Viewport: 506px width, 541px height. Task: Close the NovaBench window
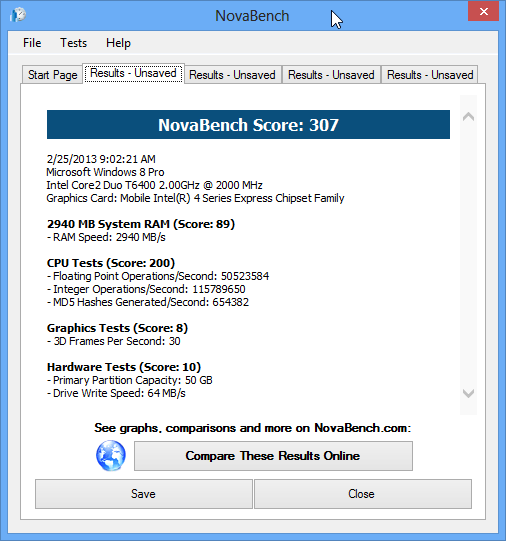(484, 11)
